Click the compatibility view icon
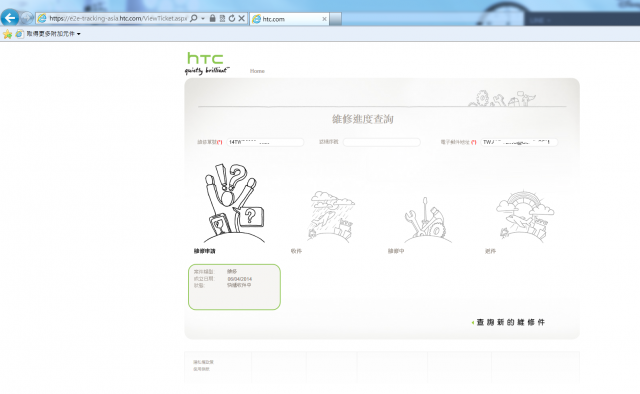640x394 pixels. point(222,18)
